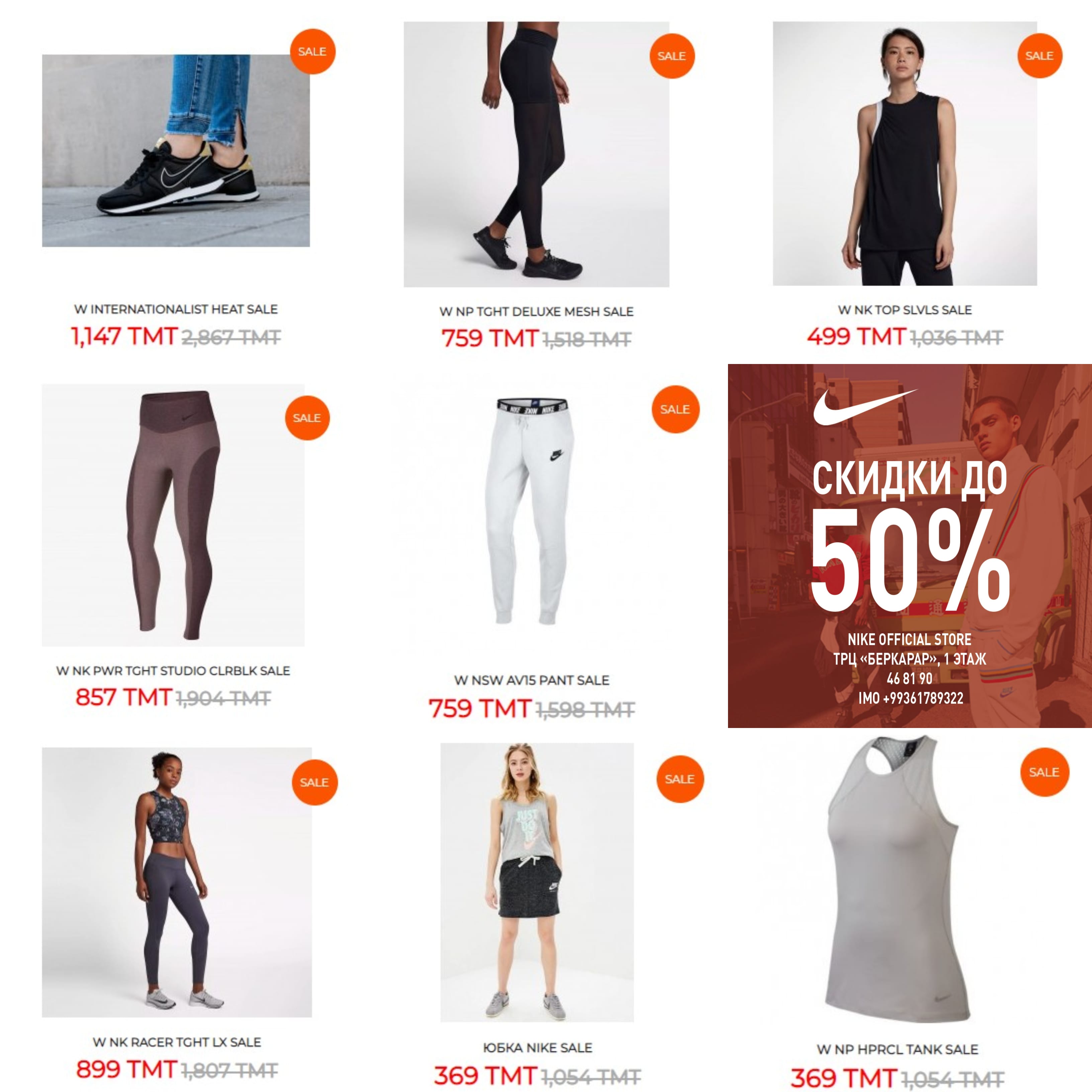Open ЮБКА NIKE SALE product title

tap(538, 1048)
